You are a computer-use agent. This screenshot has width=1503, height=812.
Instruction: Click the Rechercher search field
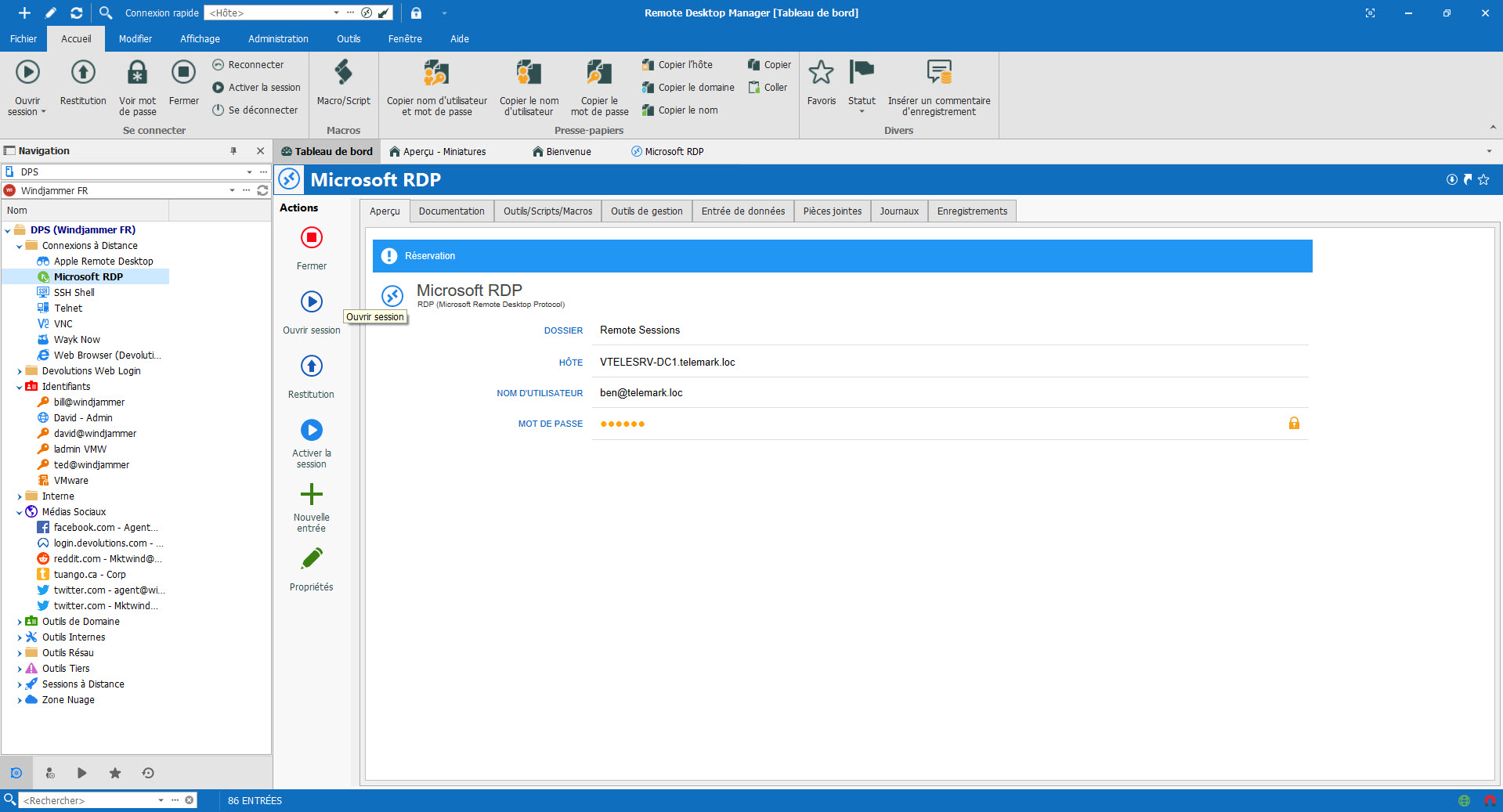coord(89,800)
